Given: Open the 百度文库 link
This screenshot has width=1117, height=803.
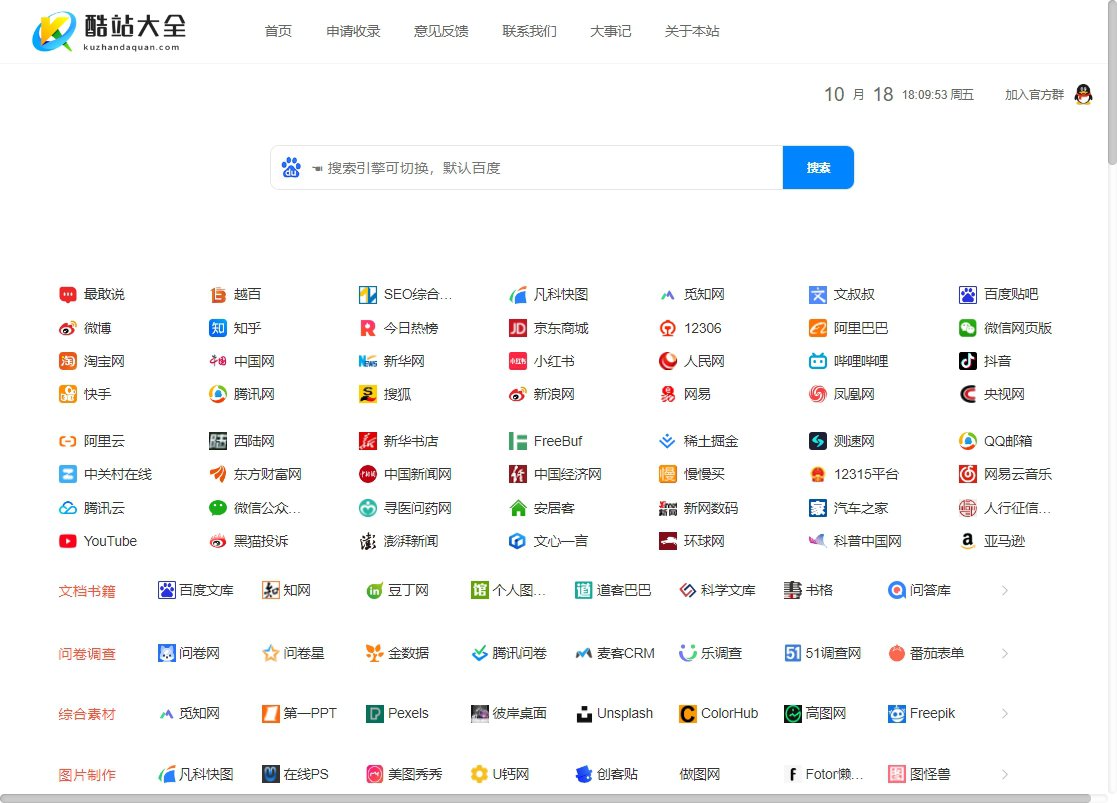Looking at the screenshot, I should tap(196, 591).
